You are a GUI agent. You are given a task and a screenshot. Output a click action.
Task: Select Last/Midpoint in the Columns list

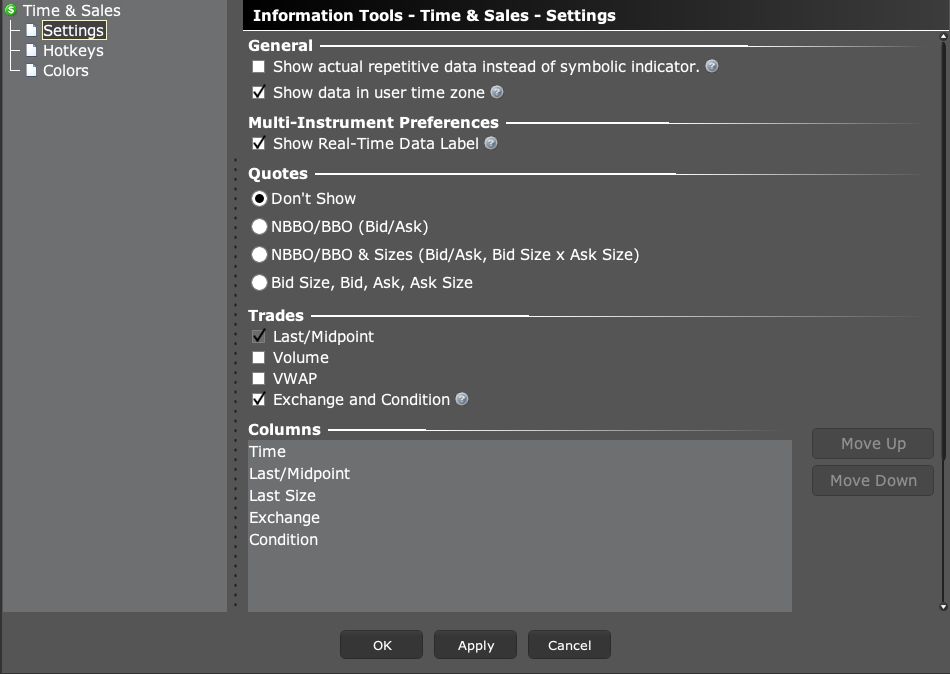coord(520,473)
